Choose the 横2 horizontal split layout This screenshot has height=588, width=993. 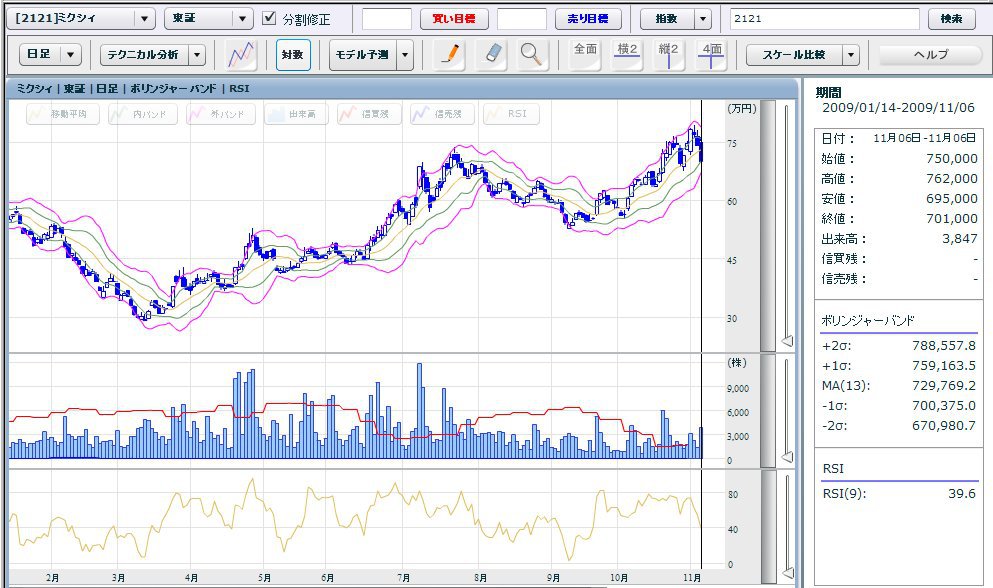(627, 55)
